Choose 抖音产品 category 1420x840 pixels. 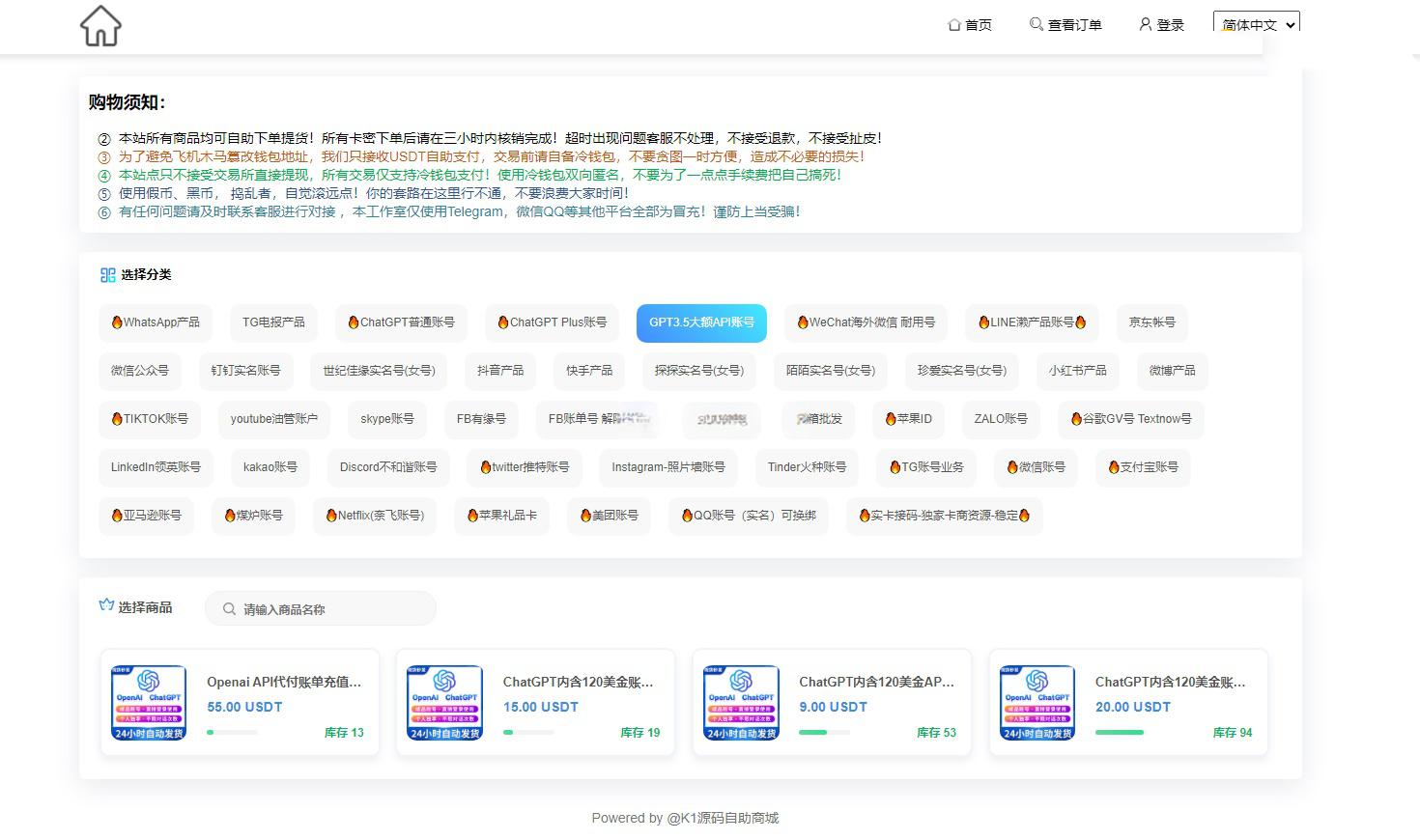pos(500,371)
